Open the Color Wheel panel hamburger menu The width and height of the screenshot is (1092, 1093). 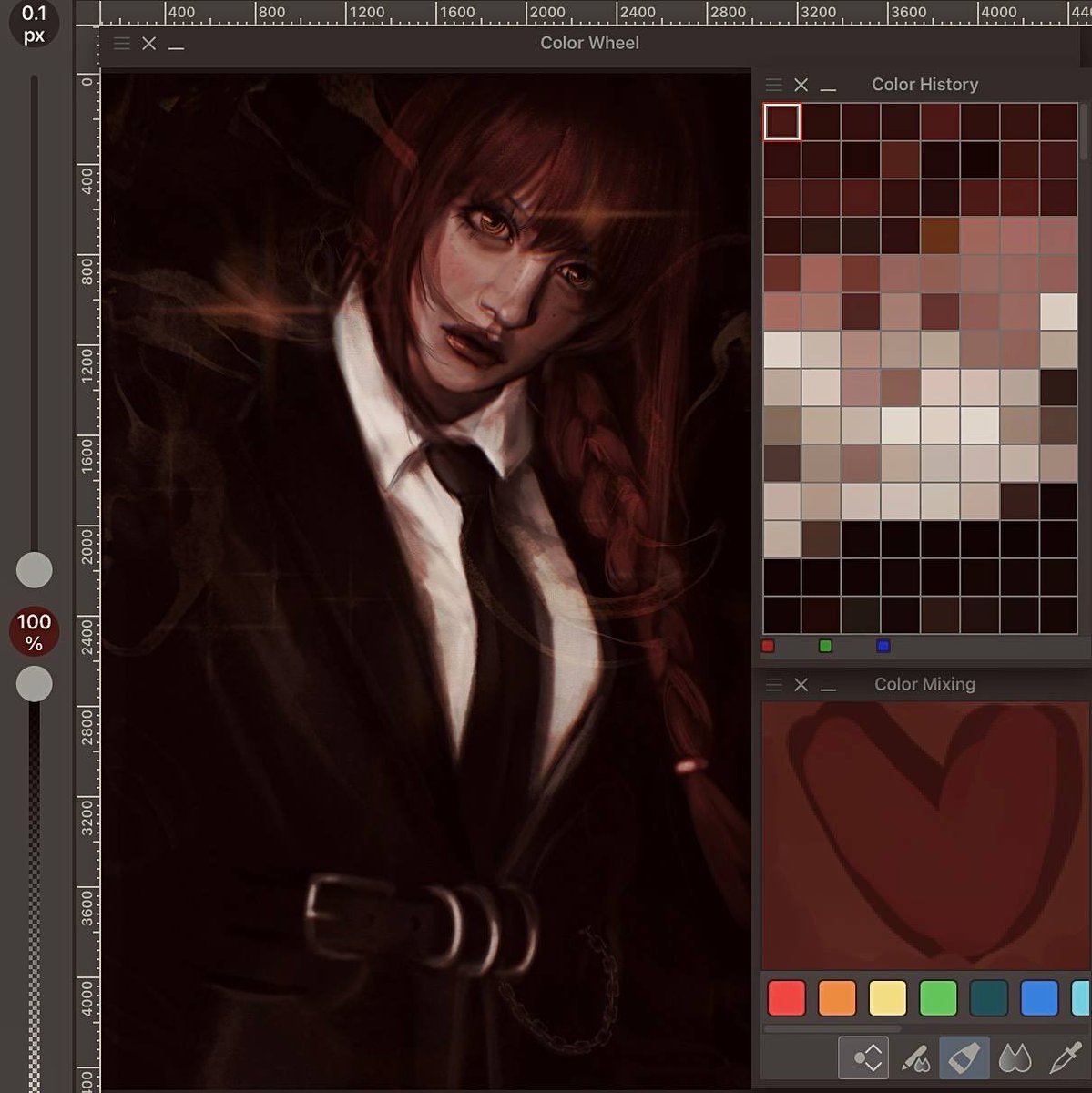pos(122,43)
